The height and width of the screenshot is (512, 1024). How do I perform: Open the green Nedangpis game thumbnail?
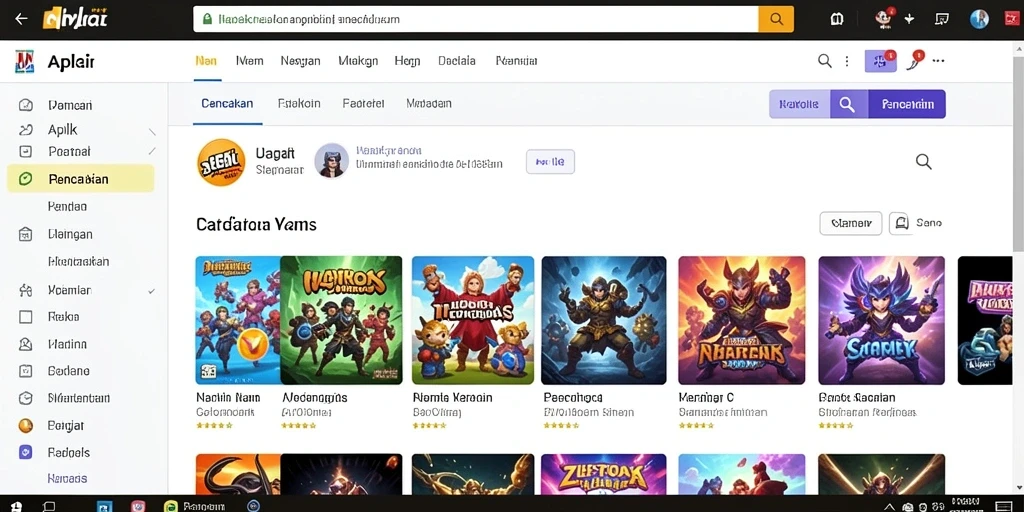coord(341,320)
